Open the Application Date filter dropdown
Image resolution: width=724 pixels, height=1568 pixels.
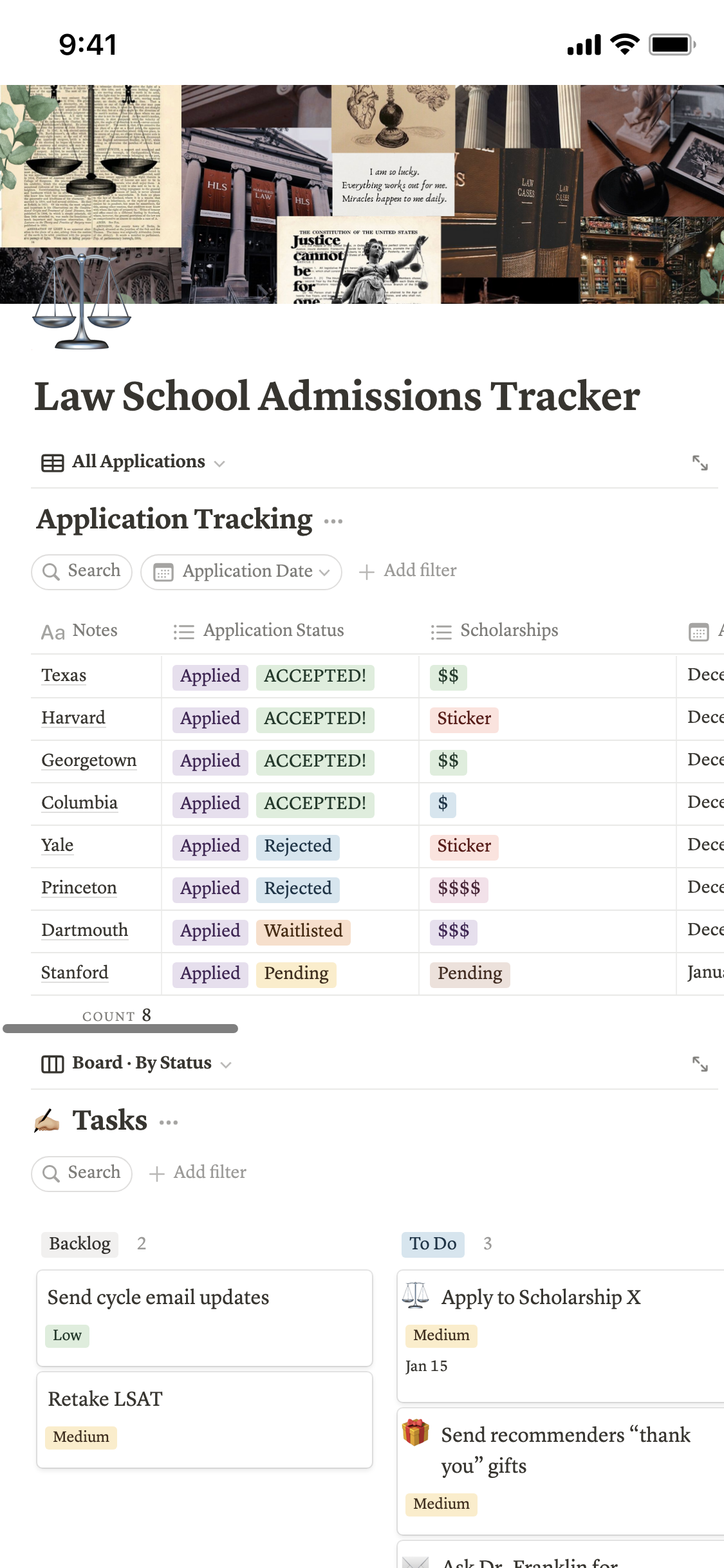tap(241, 572)
